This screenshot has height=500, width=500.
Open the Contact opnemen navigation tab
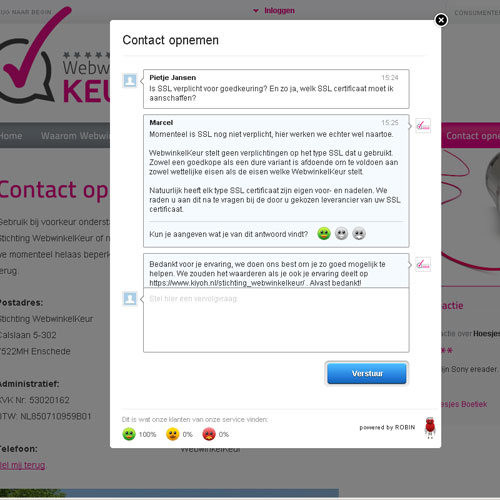(473, 136)
